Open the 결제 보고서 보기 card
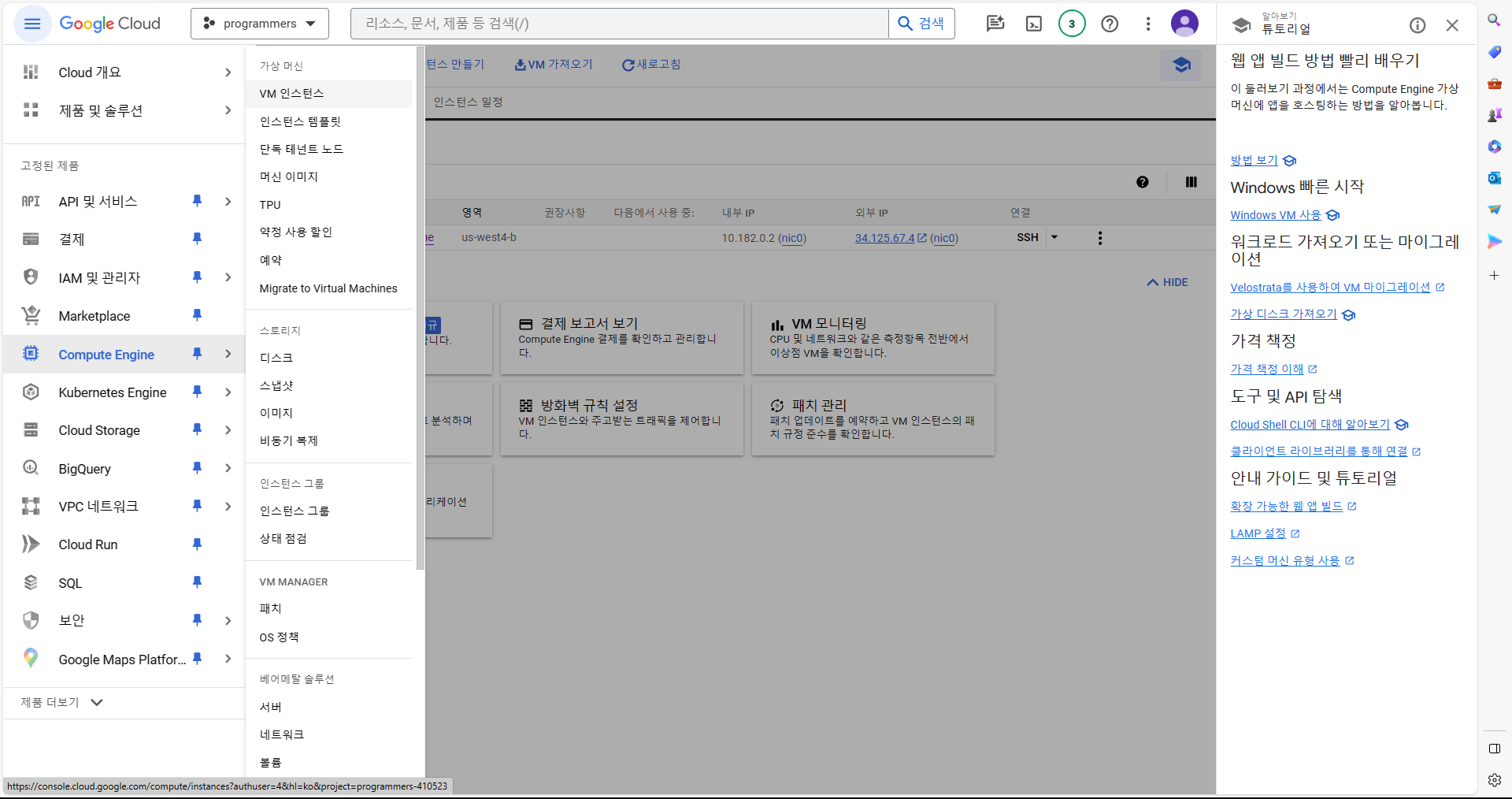1512x799 pixels. point(622,338)
